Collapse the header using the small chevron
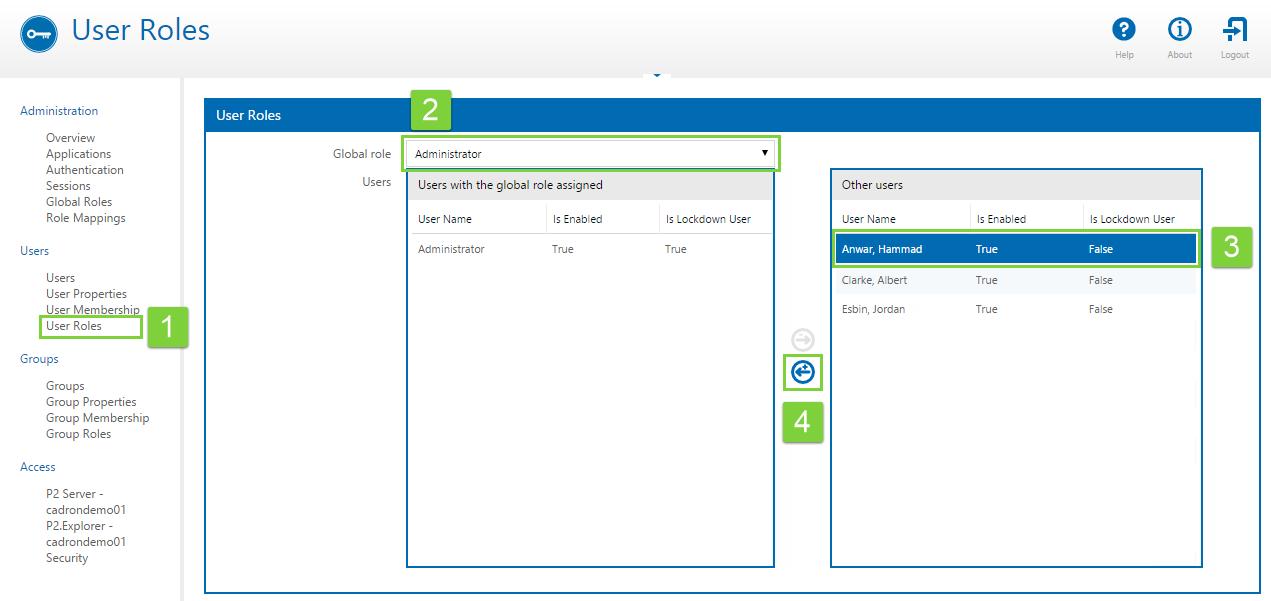Viewport: 1271px width, 601px height. [656, 75]
